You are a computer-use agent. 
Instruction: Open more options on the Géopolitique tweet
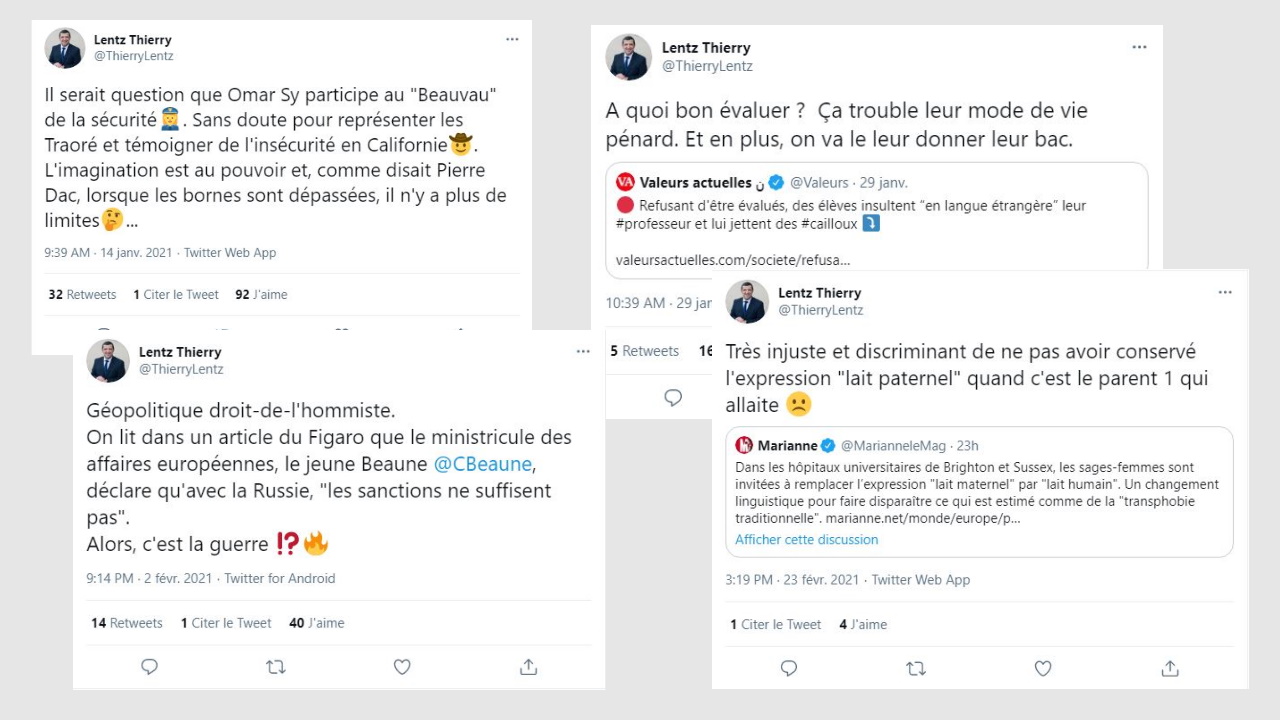tap(583, 351)
